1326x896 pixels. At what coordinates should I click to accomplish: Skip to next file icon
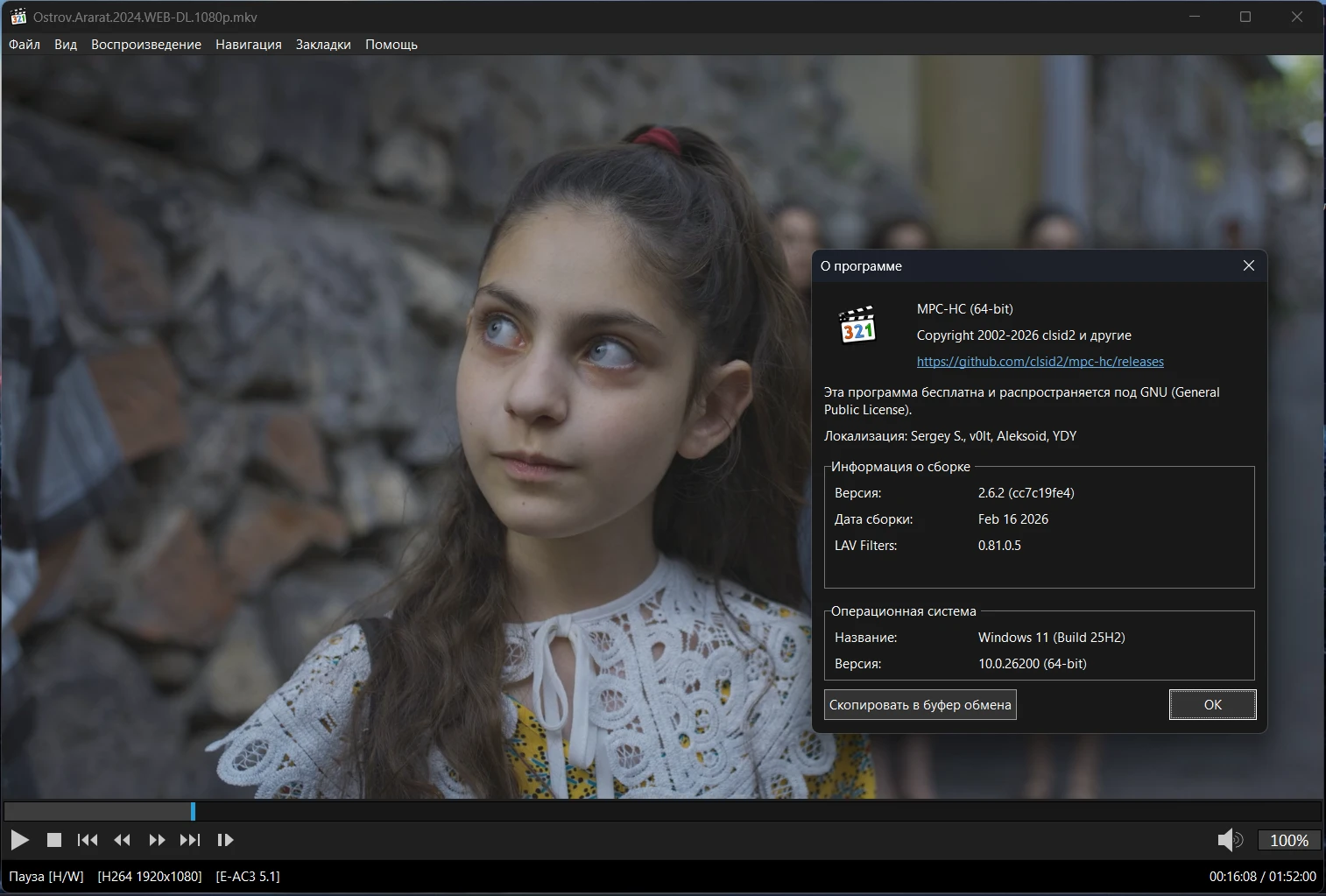coord(190,840)
